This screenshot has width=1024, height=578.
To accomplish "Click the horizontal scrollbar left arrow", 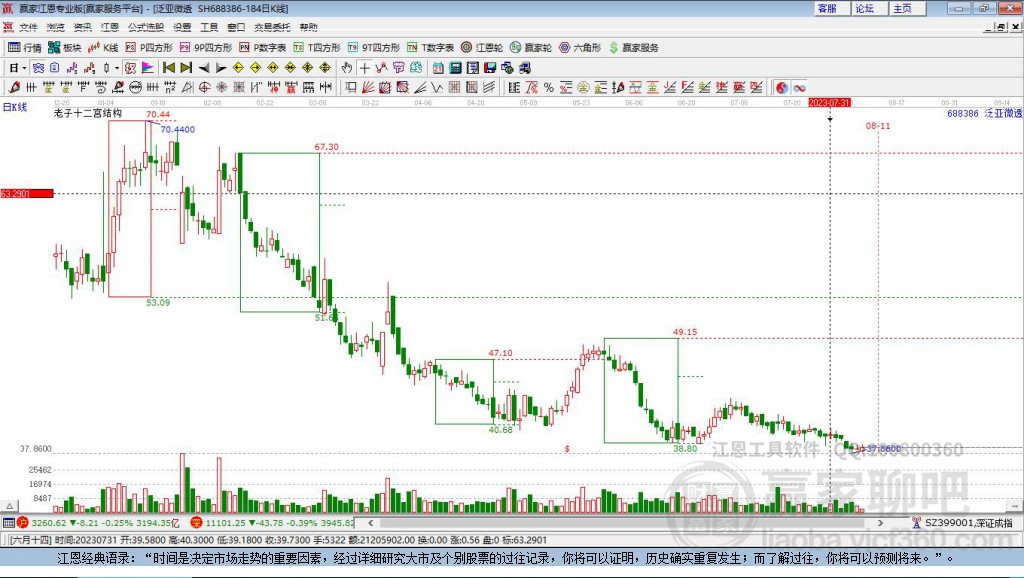I will tap(371, 522).
